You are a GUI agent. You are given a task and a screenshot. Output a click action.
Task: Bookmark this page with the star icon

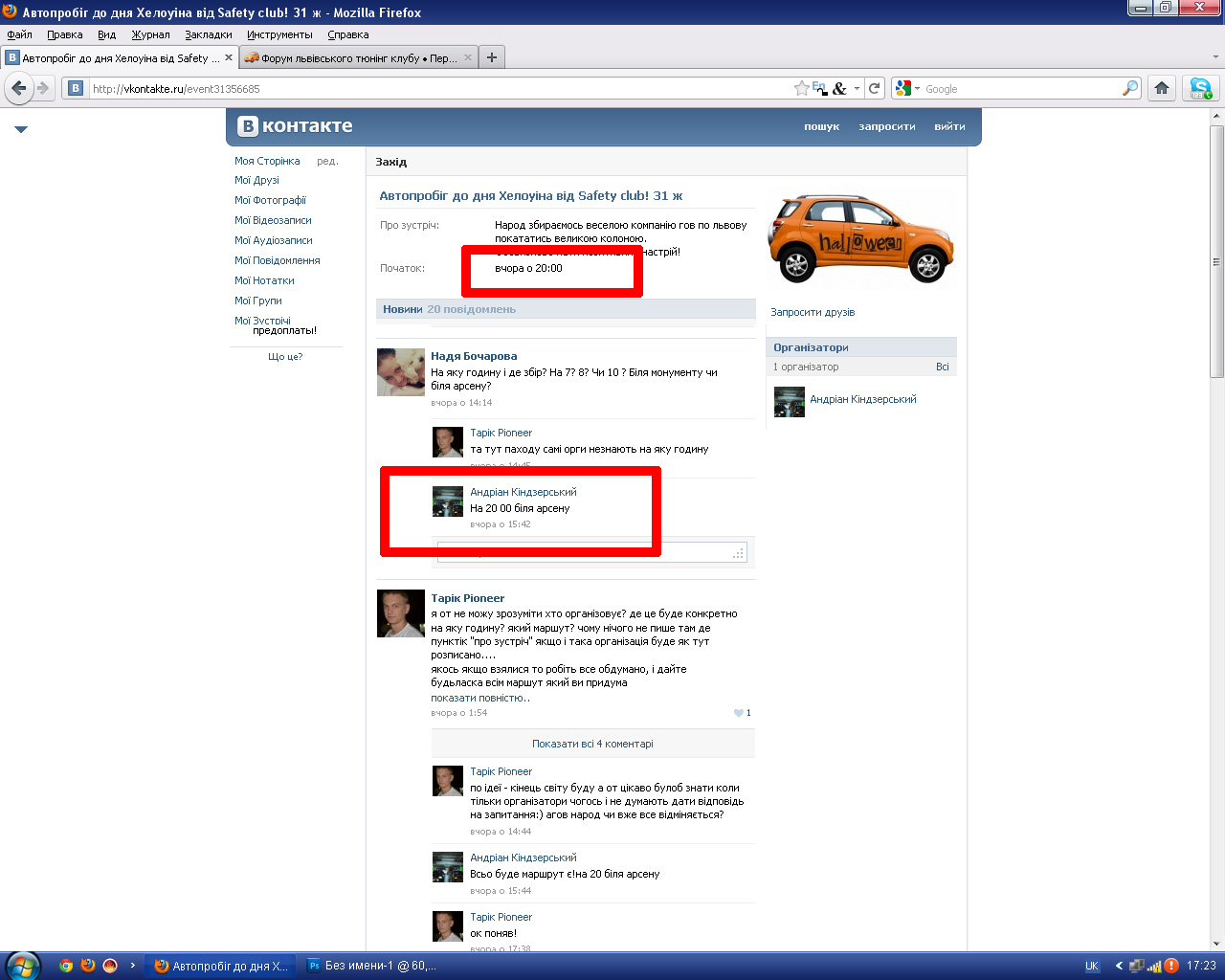(801, 88)
